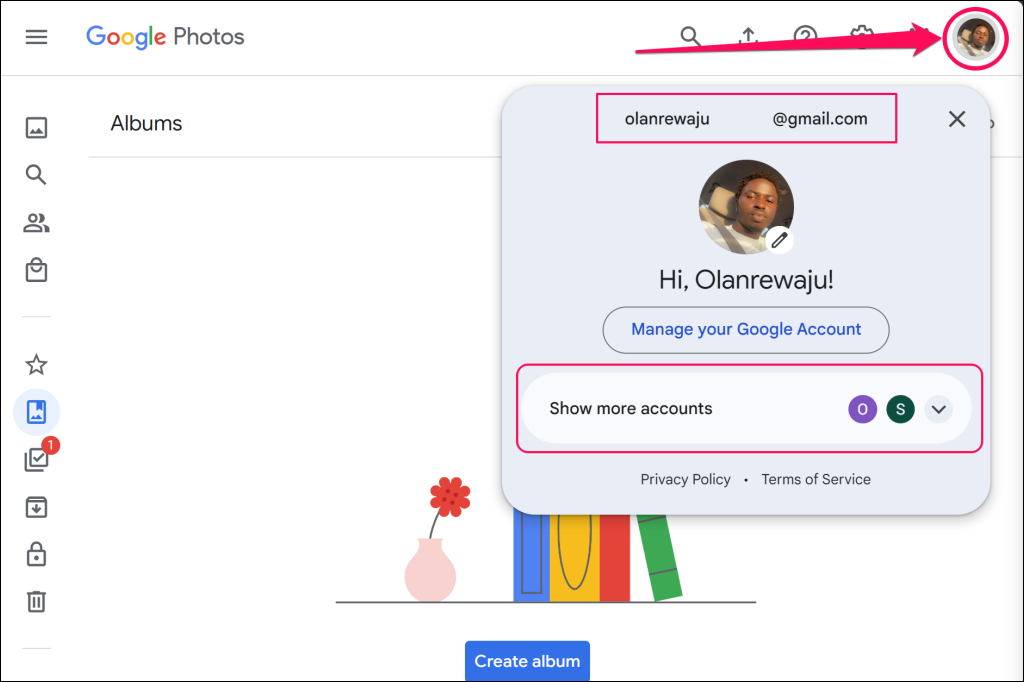The height and width of the screenshot is (682, 1024).
Task: Close the account popup panel
Action: point(957,119)
